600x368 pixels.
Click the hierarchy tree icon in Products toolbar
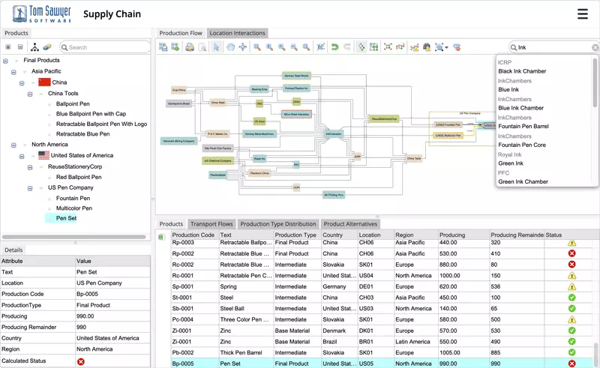coord(35,47)
